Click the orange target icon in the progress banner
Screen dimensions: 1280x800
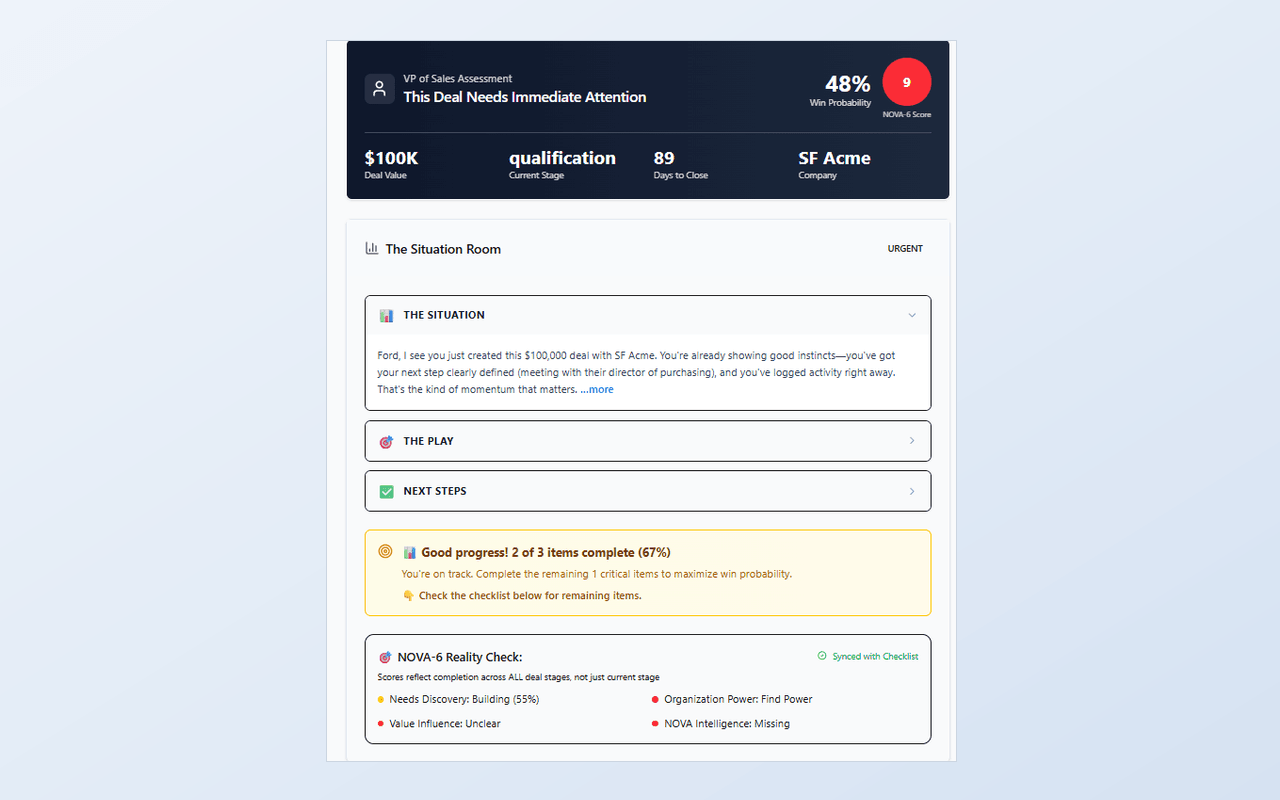(x=386, y=551)
